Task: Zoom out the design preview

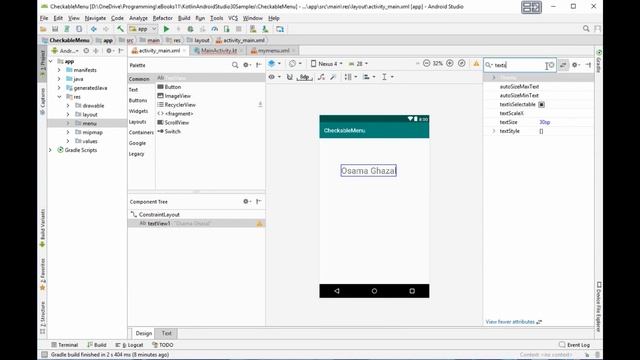Action: [427, 64]
